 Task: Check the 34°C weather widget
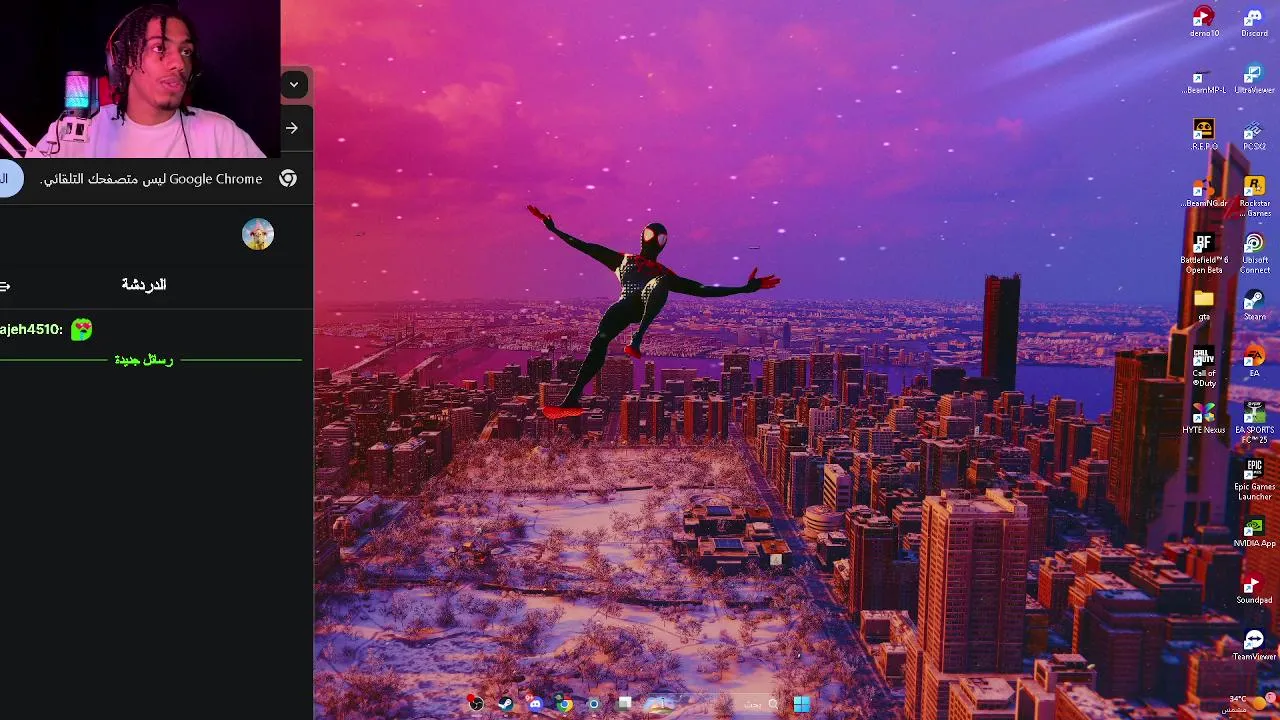coord(1247,703)
